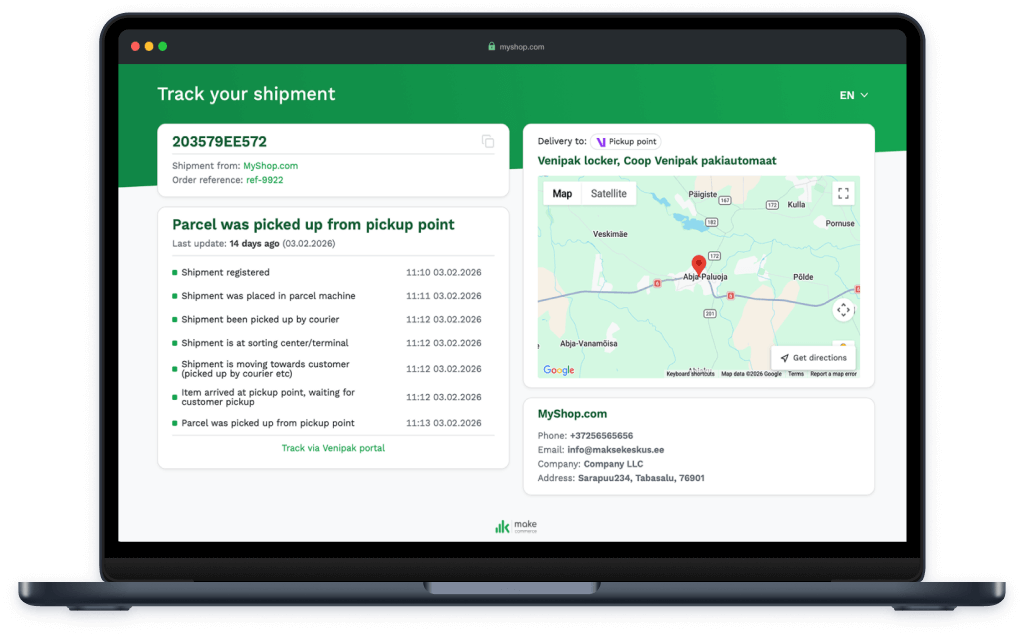Switch the map to Satellite view

coord(608,194)
